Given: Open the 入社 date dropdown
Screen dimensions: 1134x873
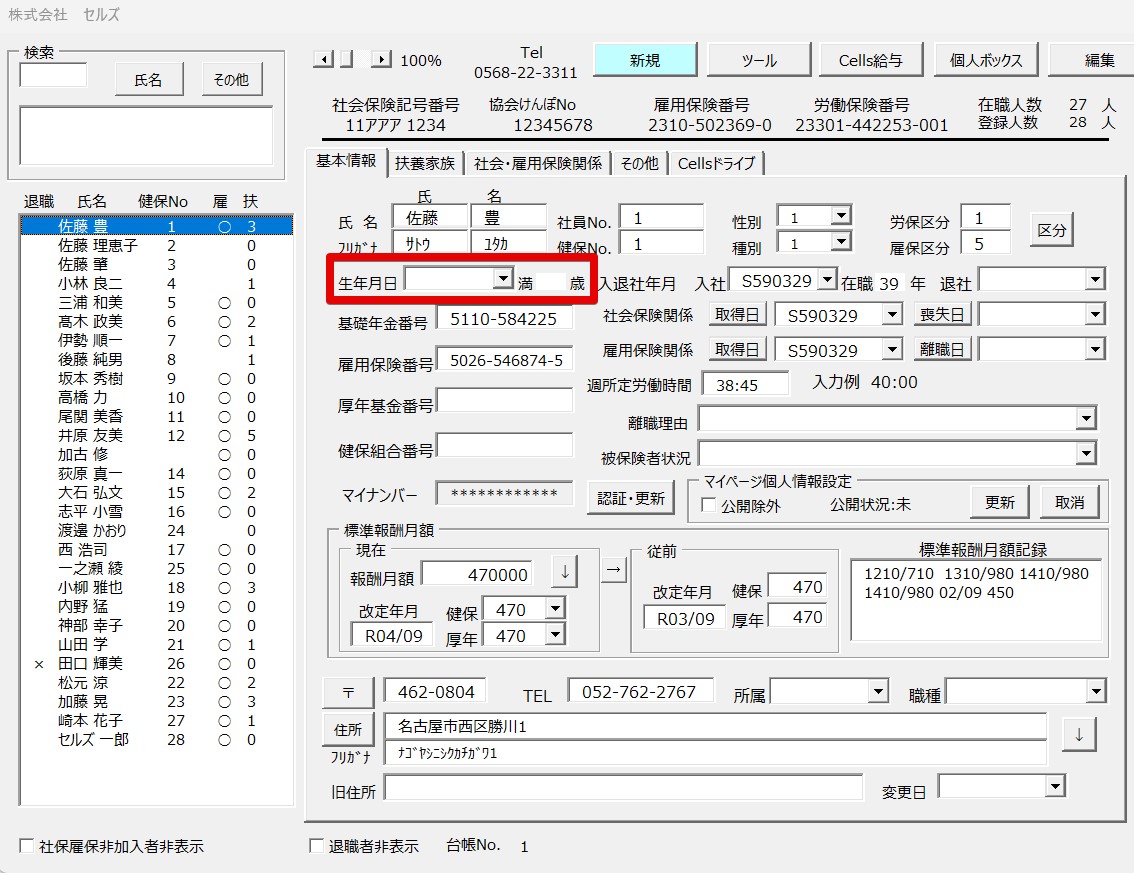Looking at the screenshot, I should (828, 279).
